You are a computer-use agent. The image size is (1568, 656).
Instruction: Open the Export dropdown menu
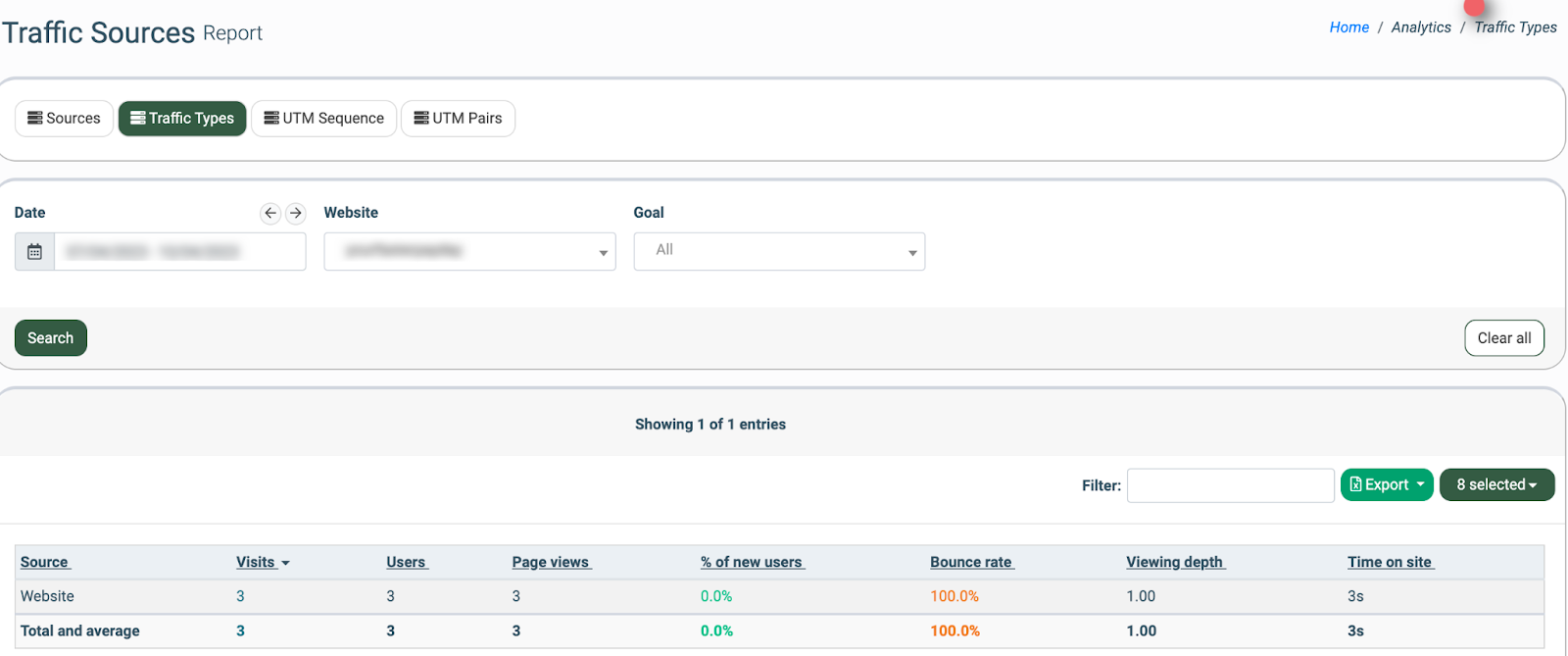(1386, 484)
